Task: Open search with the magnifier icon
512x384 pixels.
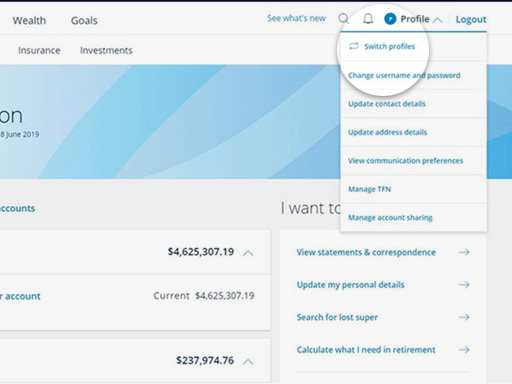Action: (344, 19)
